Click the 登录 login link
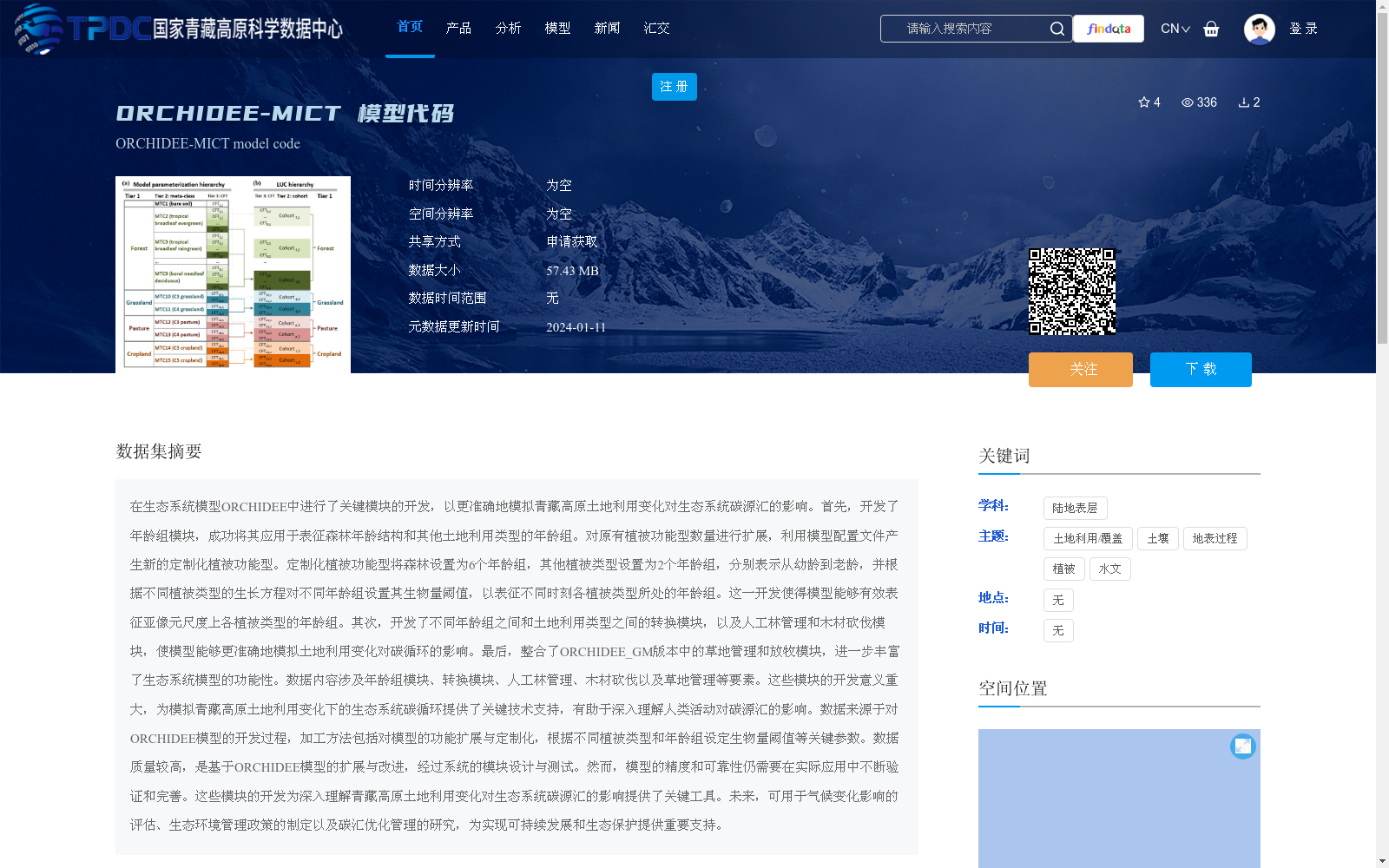This screenshot has height=868, width=1389. tap(1303, 29)
